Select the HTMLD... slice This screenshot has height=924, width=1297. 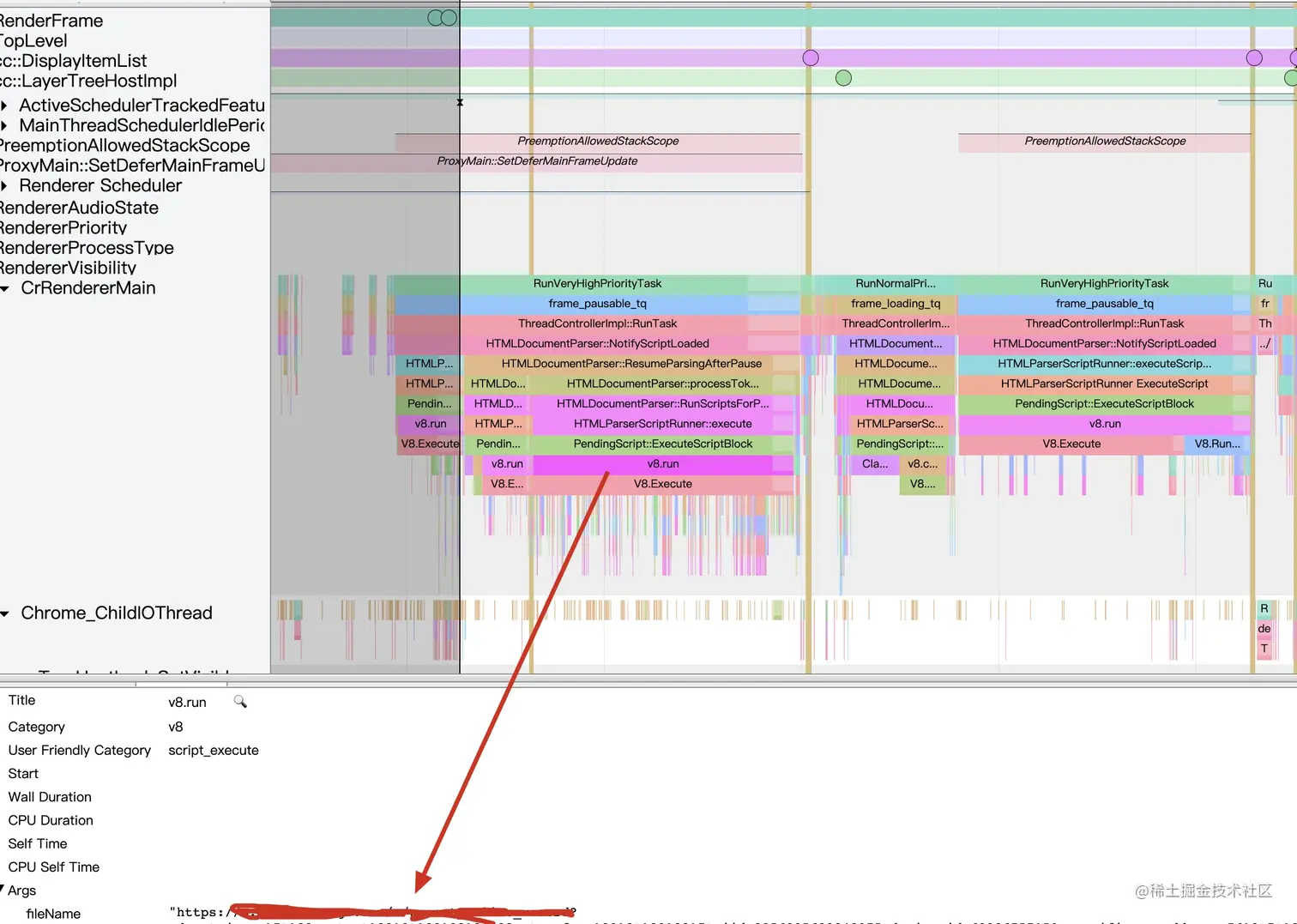point(498,403)
